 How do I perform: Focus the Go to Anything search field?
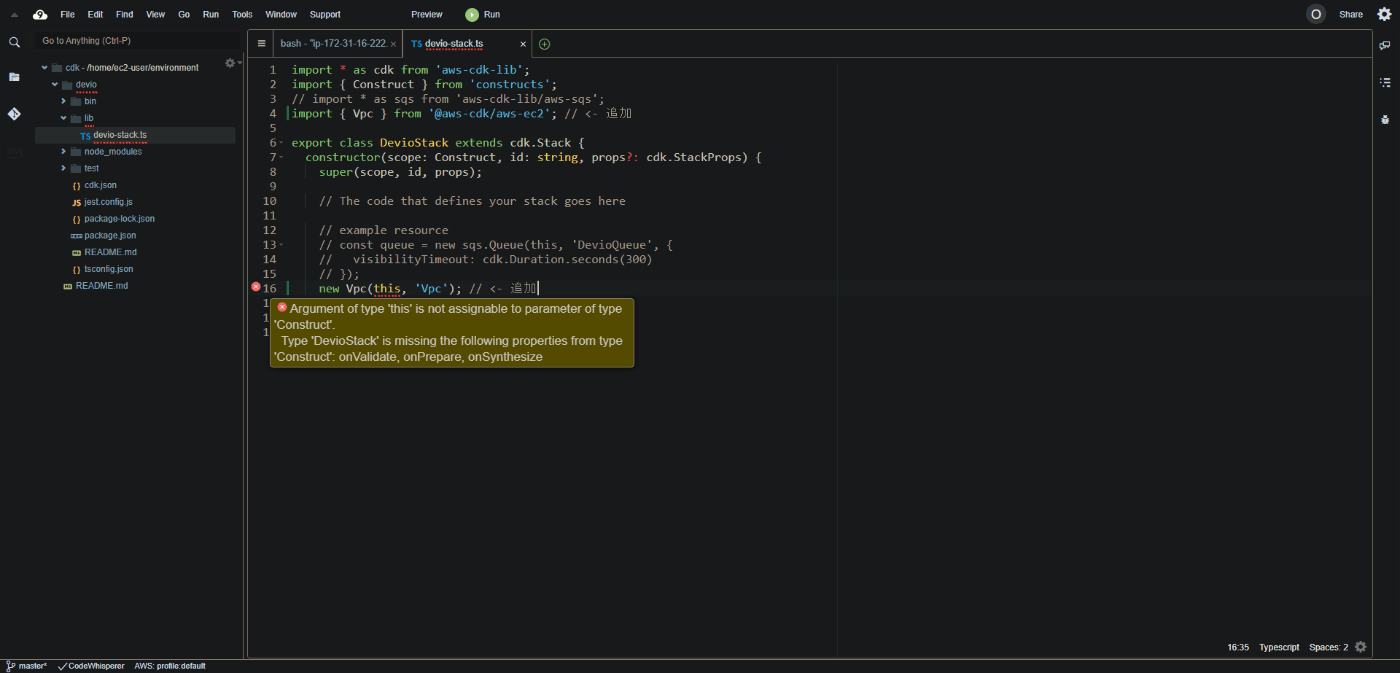(x=135, y=41)
